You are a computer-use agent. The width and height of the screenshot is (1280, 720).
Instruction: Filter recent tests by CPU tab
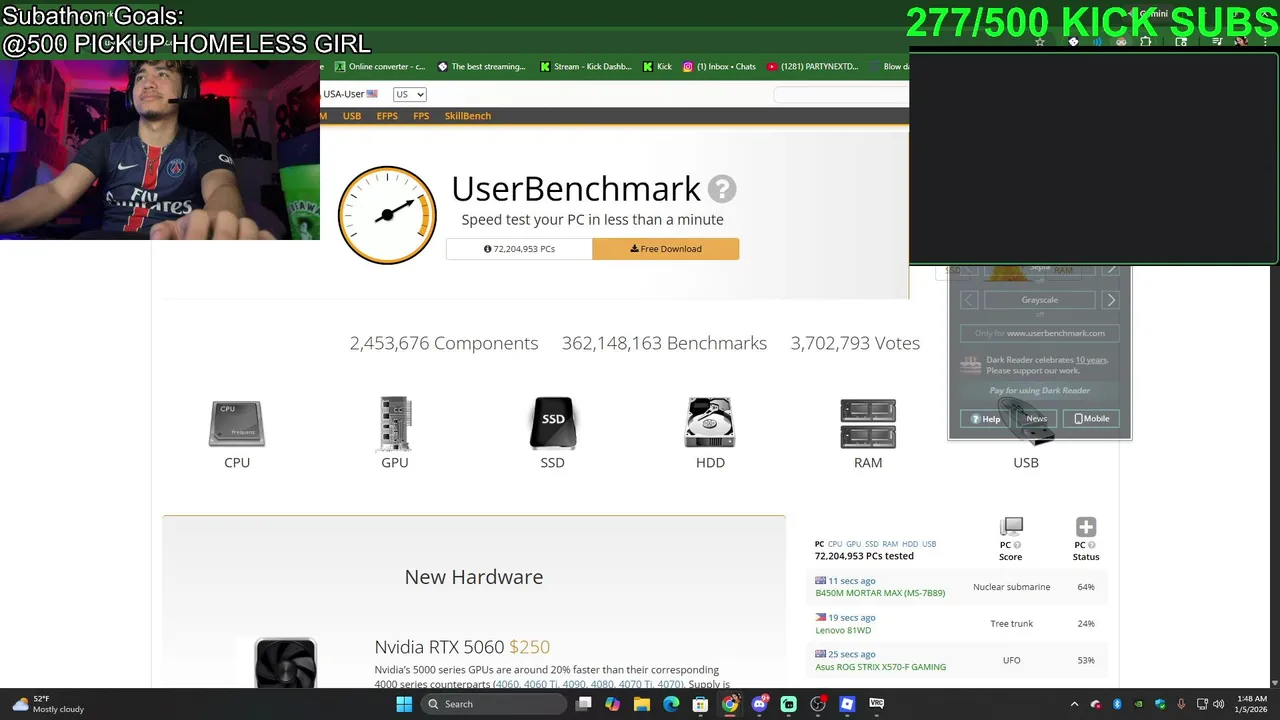point(835,544)
